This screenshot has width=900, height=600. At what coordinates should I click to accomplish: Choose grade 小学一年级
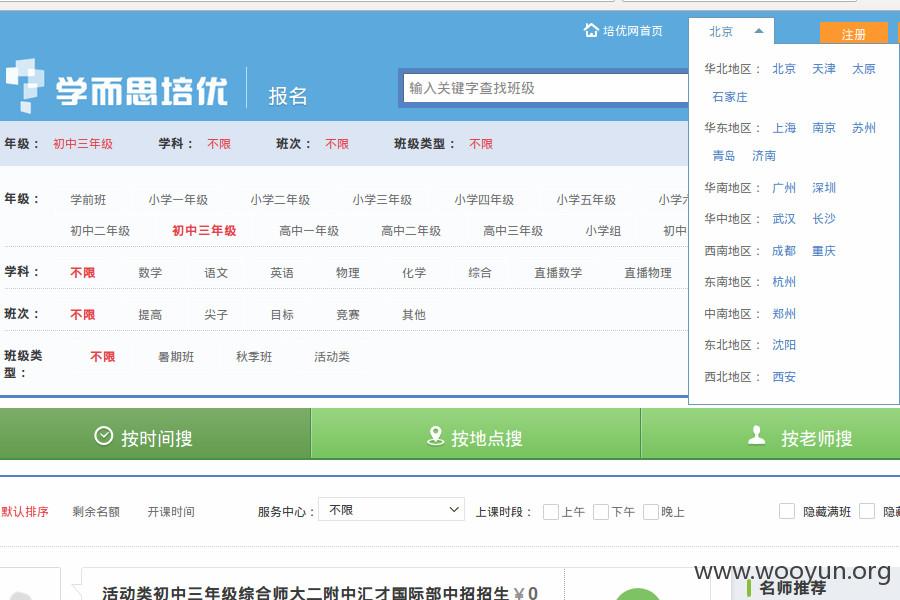tap(178, 200)
